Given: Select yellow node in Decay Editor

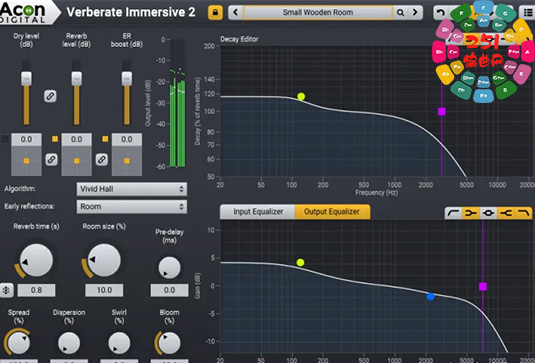Looking at the screenshot, I should 301,97.
